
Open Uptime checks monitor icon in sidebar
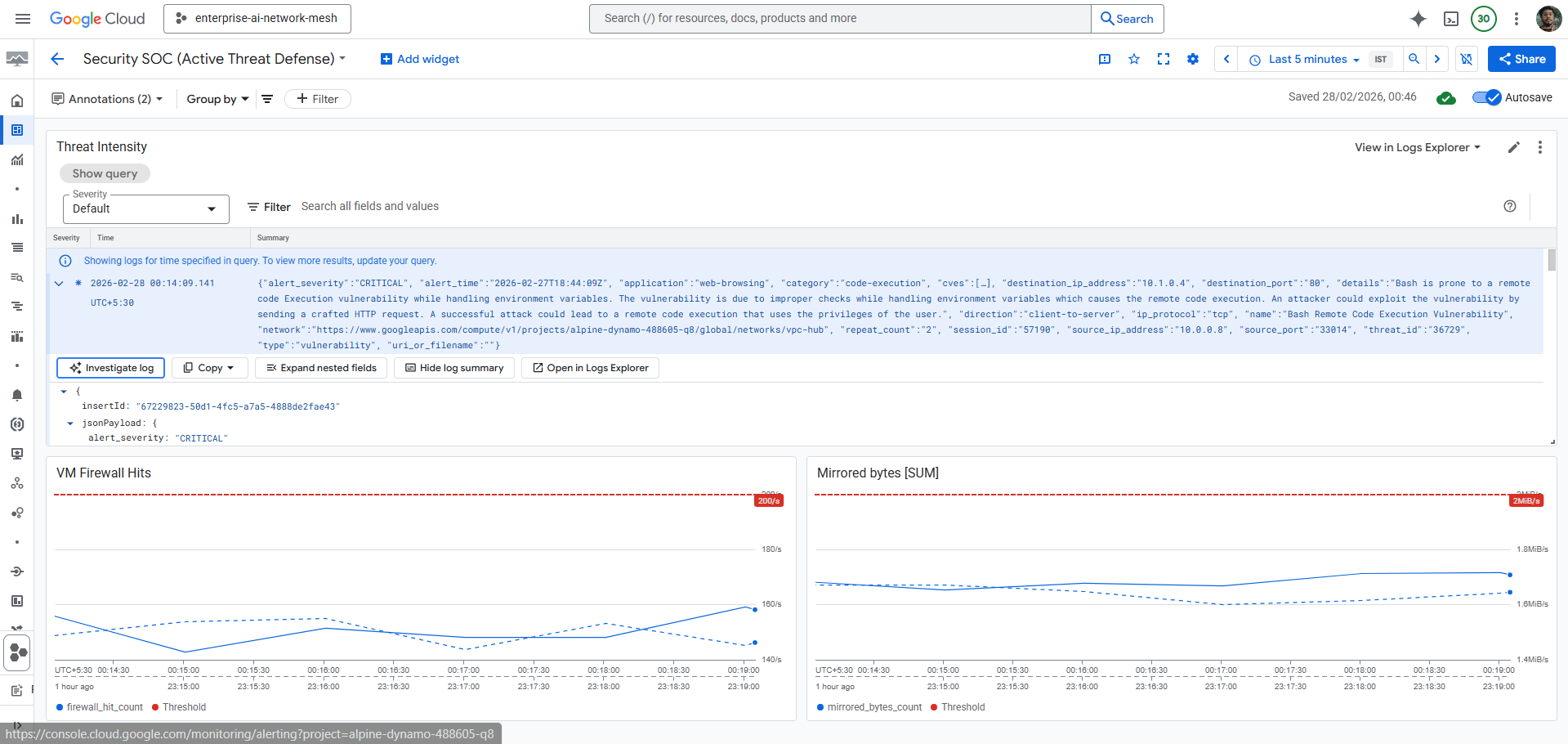[17, 454]
